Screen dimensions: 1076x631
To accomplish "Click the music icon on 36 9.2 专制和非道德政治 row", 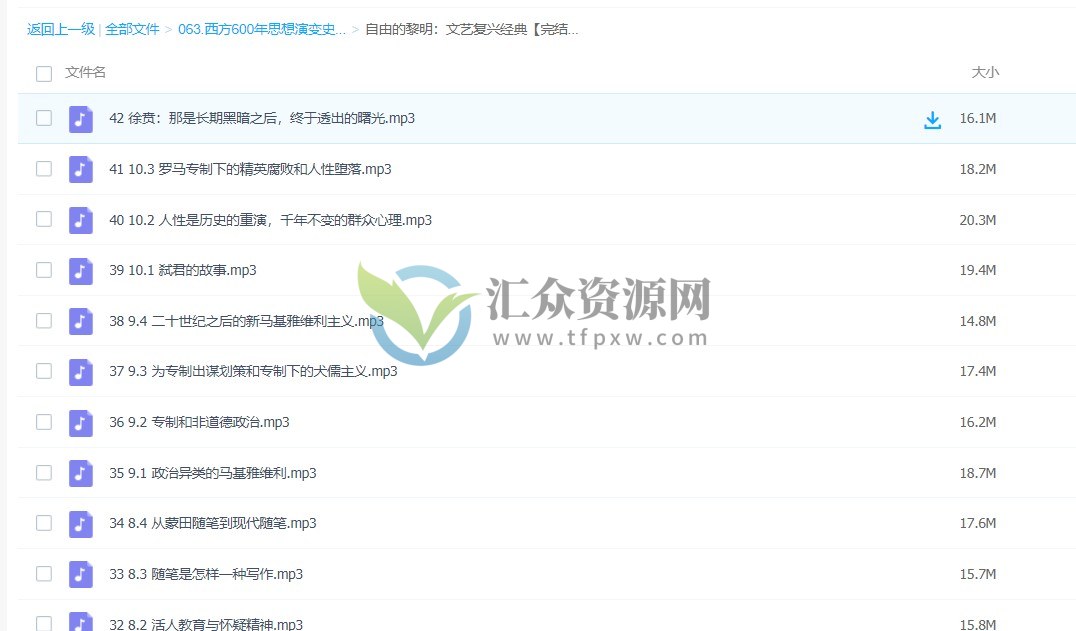I will pyautogui.click(x=80, y=422).
